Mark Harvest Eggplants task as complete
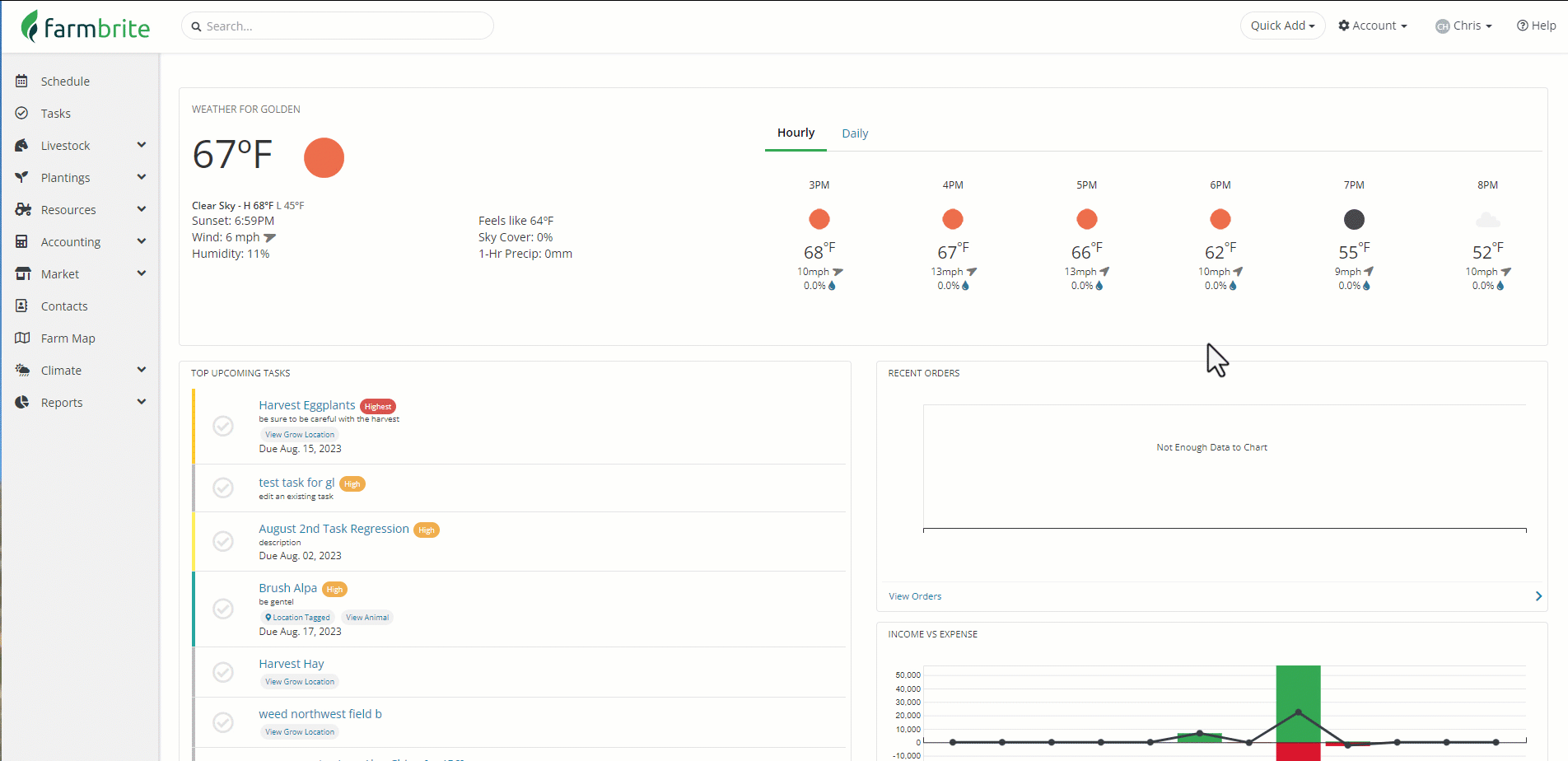1568x761 pixels. 222,426
